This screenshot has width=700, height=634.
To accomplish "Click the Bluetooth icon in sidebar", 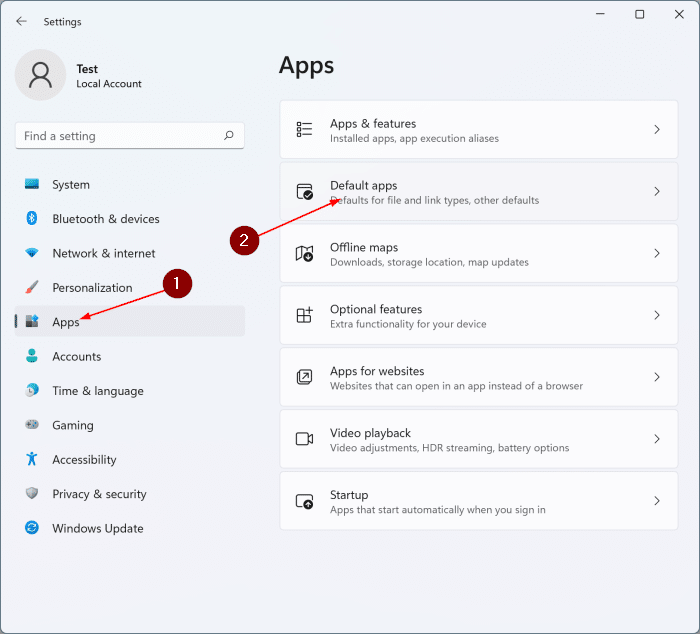I will (x=32, y=218).
